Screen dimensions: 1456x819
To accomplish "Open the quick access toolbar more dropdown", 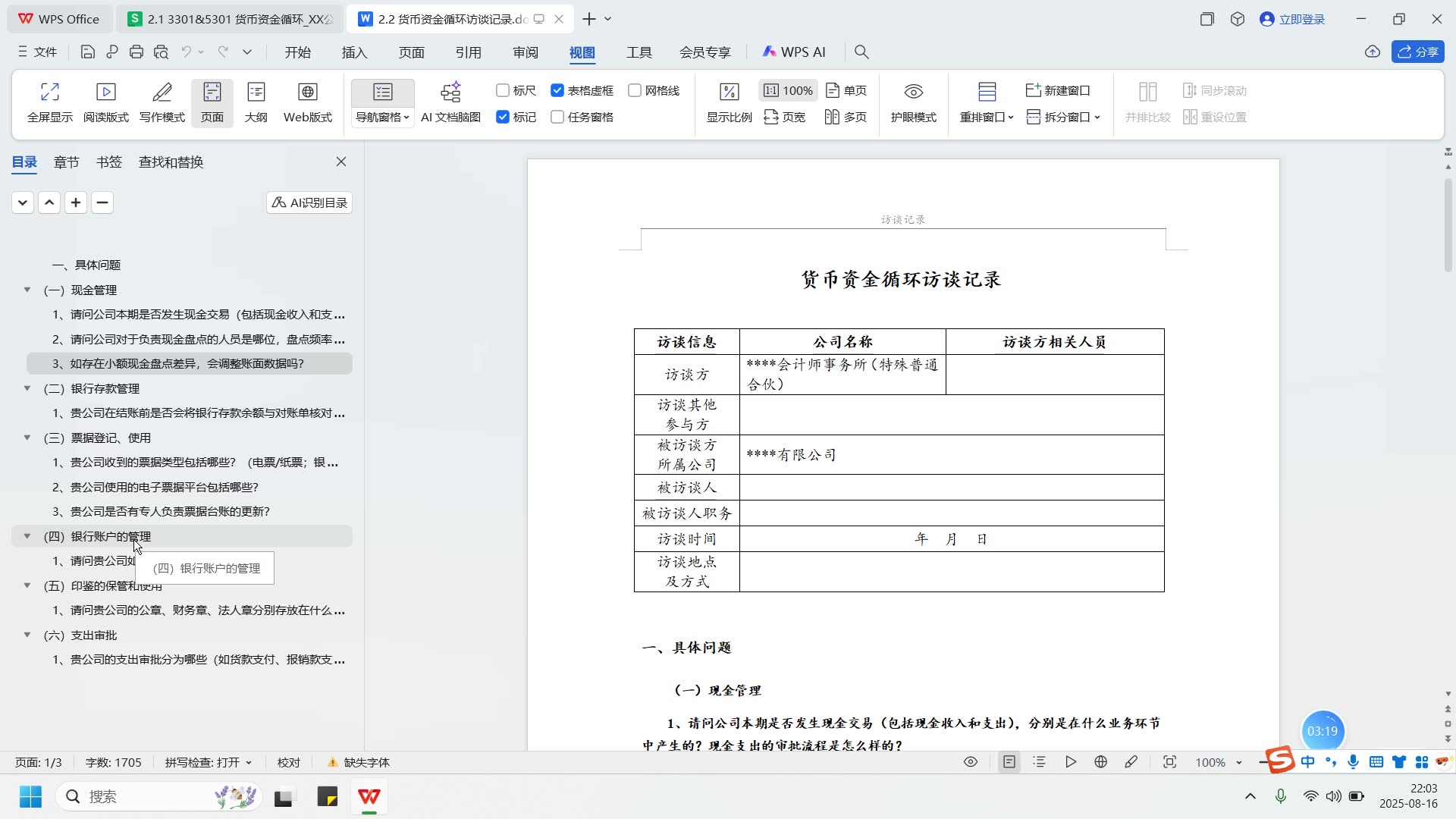I will click(x=247, y=52).
